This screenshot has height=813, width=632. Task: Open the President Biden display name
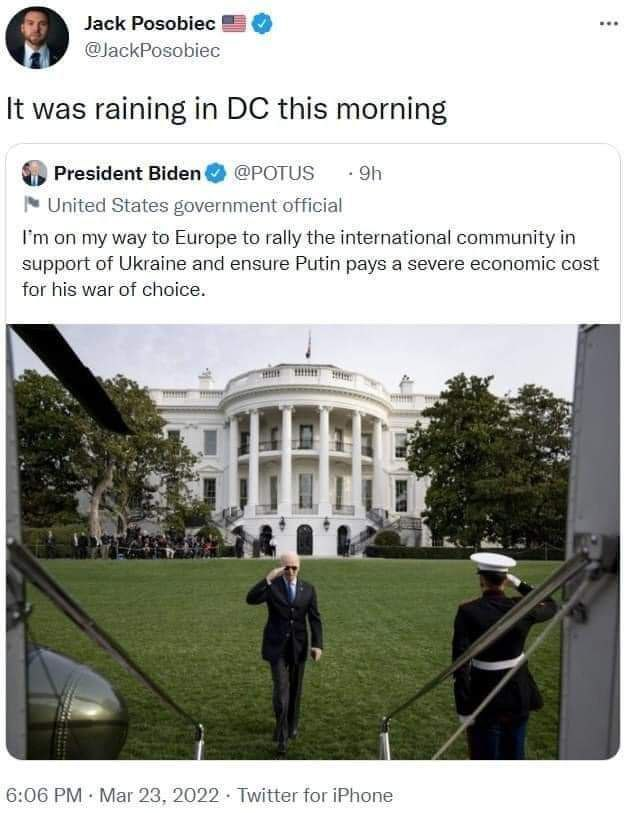[x=127, y=173]
